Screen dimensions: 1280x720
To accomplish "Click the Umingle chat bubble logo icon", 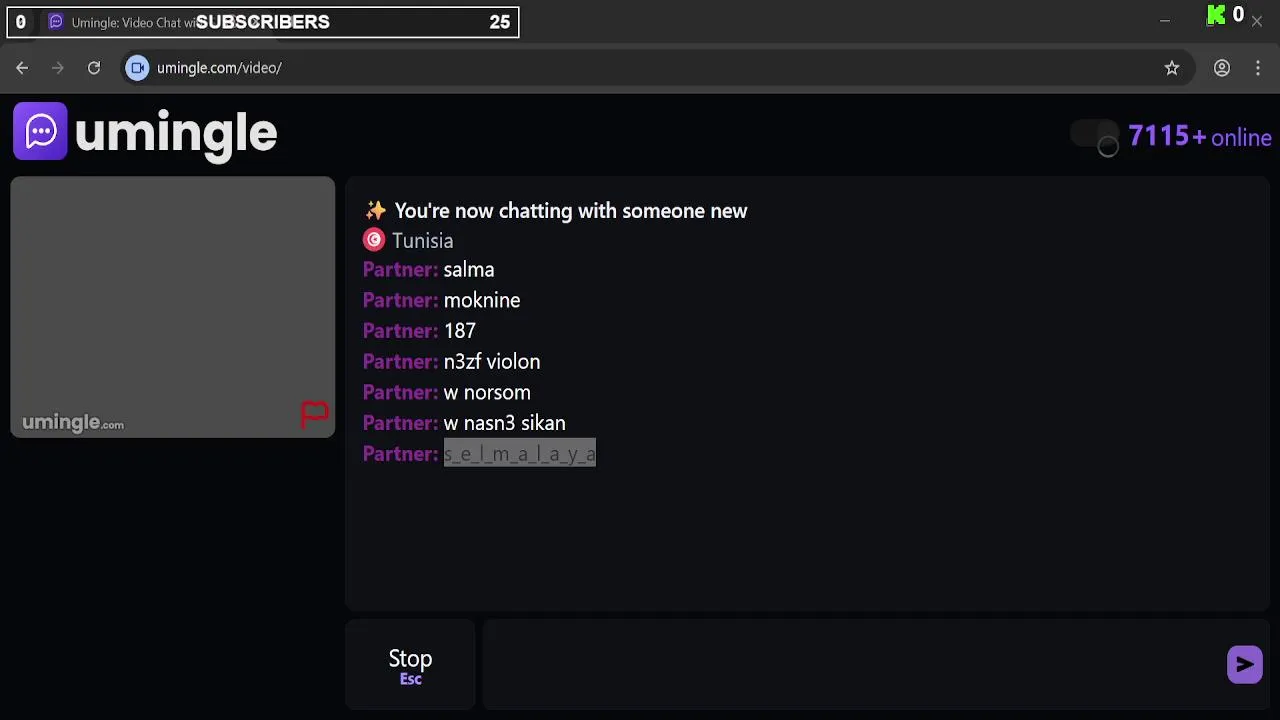I will tap(40, 131).
